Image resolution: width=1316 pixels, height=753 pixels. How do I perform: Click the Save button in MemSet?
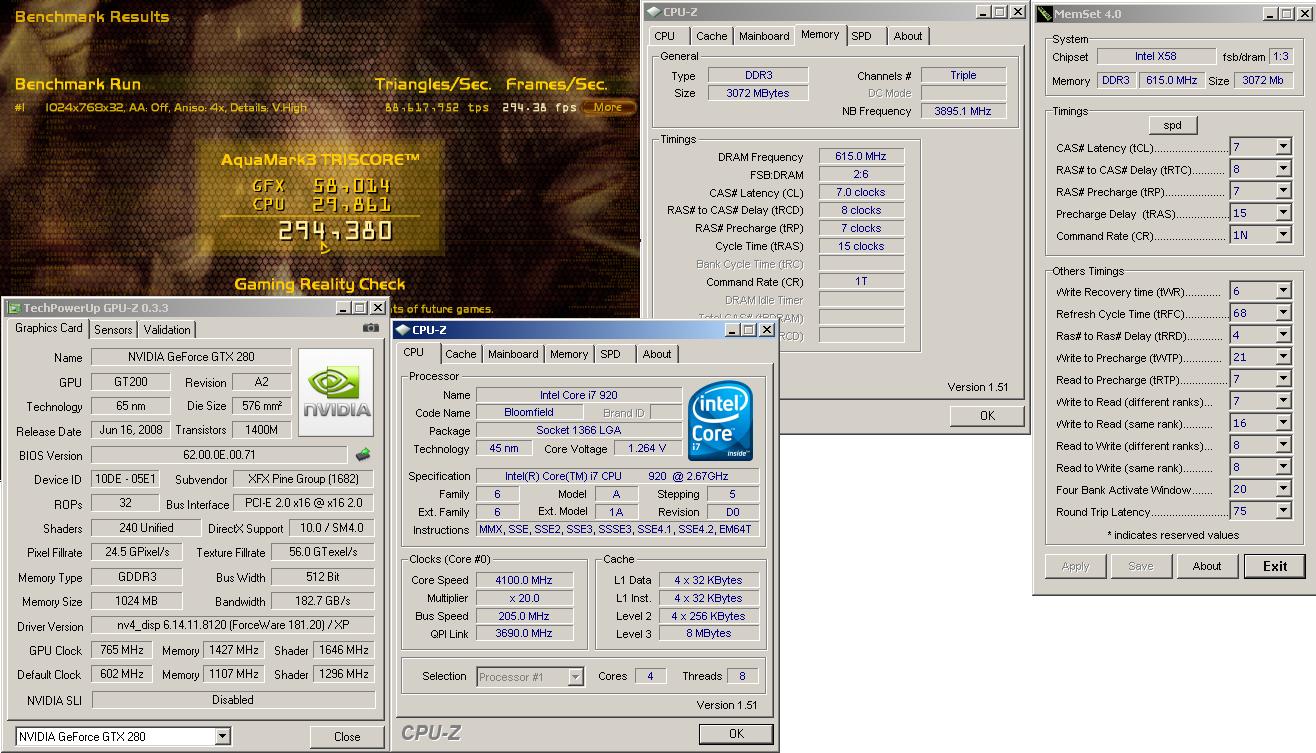[x=1141, y=566]
